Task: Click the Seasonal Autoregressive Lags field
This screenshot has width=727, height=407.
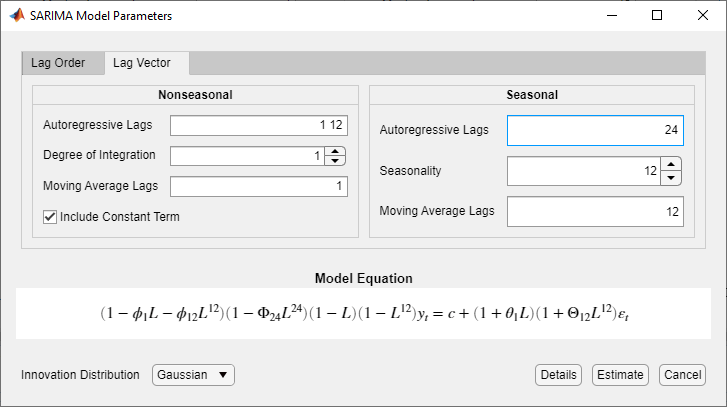Action: tap(595, 131)
